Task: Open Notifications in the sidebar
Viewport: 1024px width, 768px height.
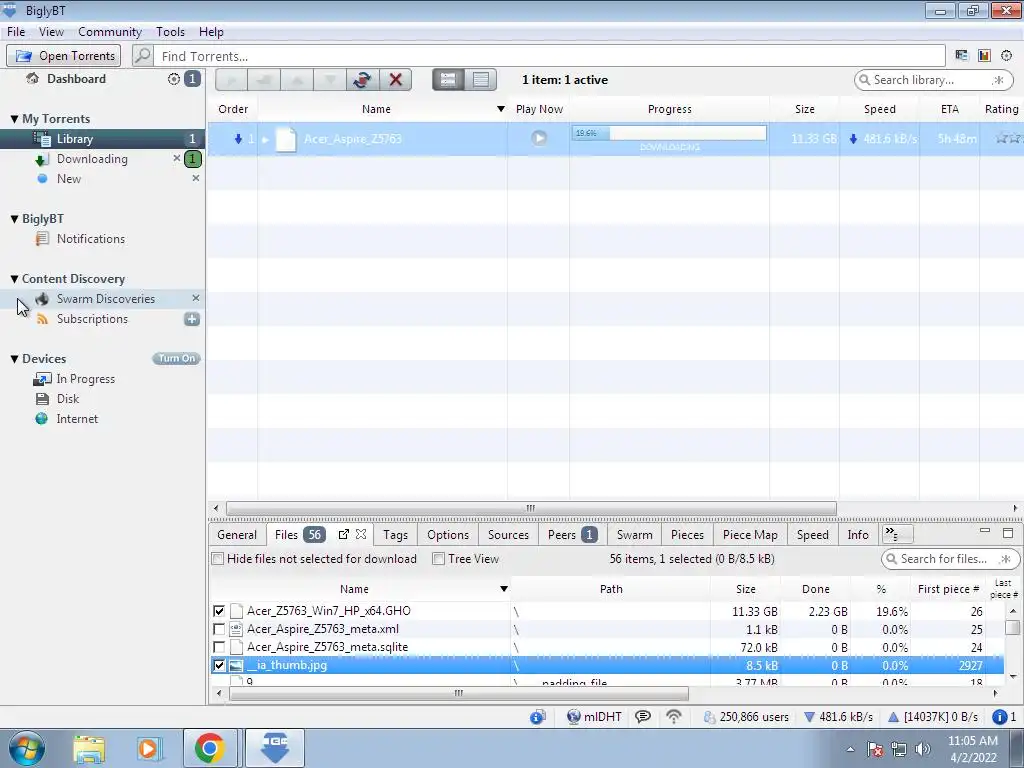Action: click(90, 239)
